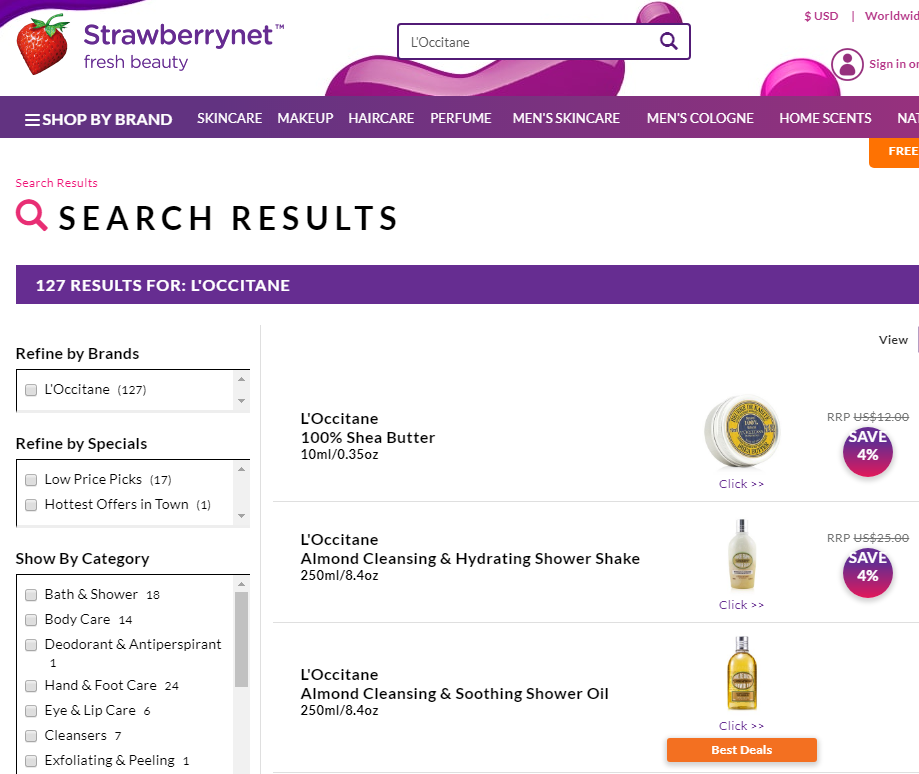Open the $ USD currency selector

click(821, 16)
